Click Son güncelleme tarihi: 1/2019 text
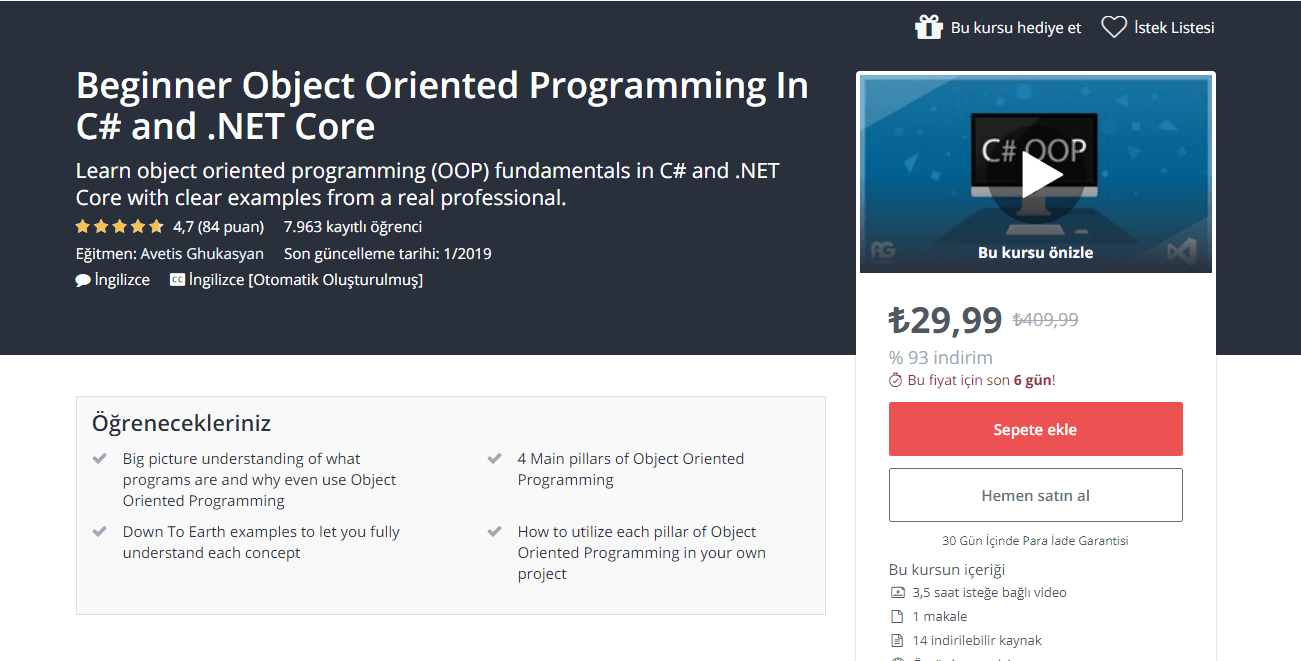The height and width of the screenshot is (661, 1301). click(x=388, y=253)
